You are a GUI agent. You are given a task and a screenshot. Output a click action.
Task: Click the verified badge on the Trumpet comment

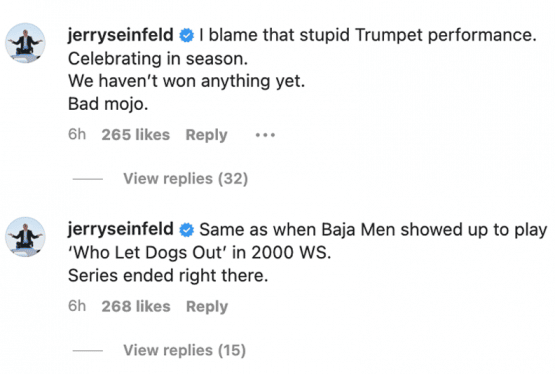pyautogui.click(x=187, y=35)
